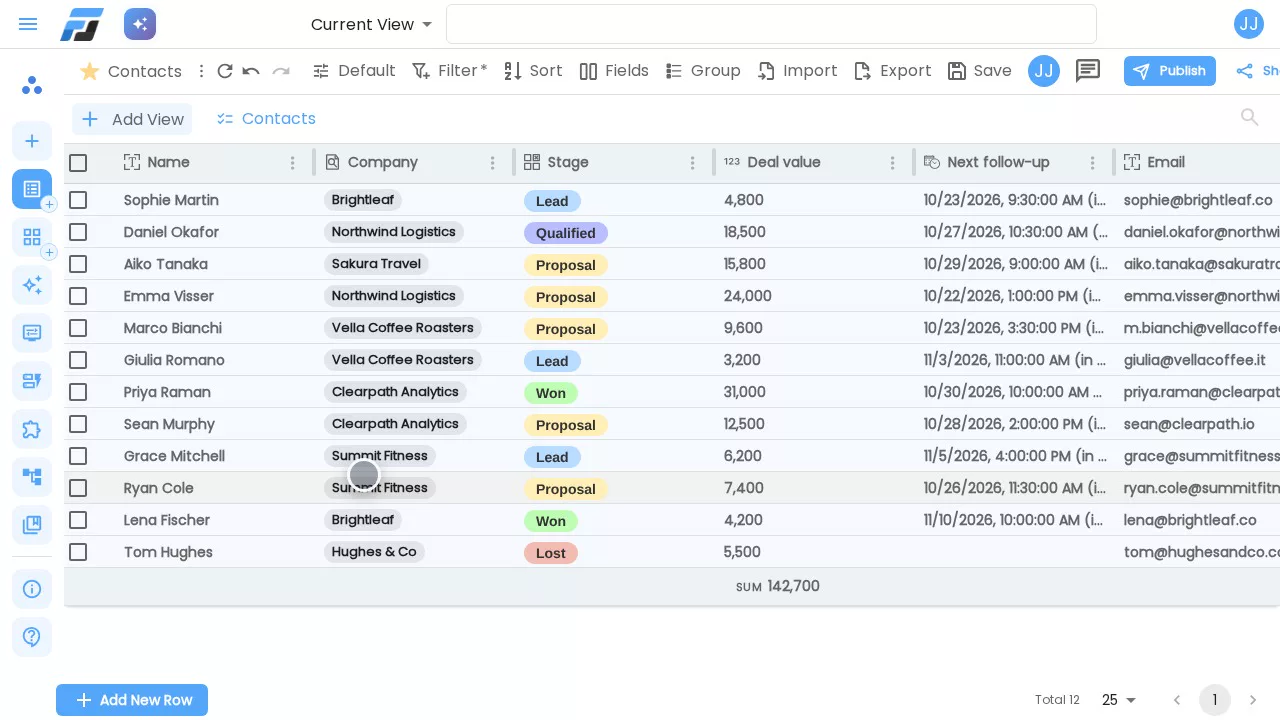Open the AI sparkles sidebar icon
Screen dimensions: 1280x720
(32, 285)
